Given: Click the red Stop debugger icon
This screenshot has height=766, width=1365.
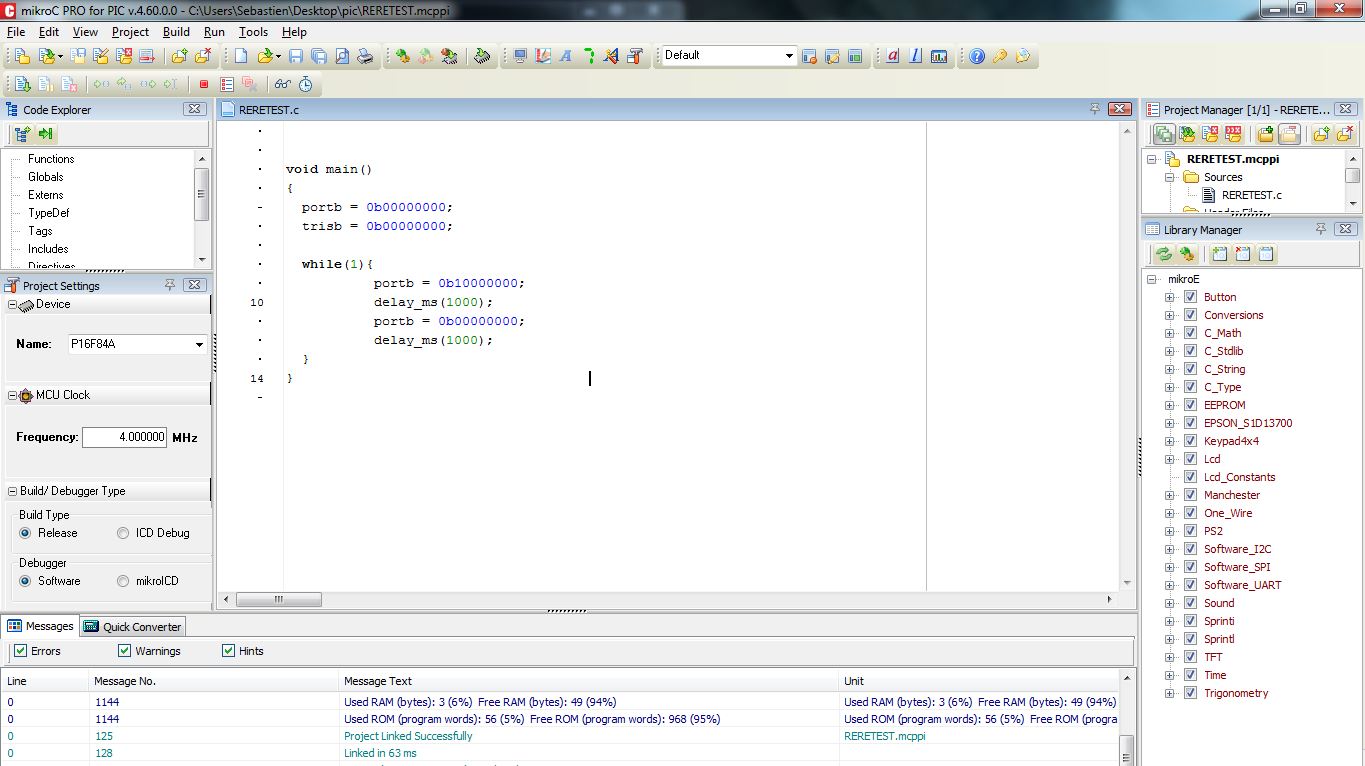Looking at the screenshot, I should point(204,85).
